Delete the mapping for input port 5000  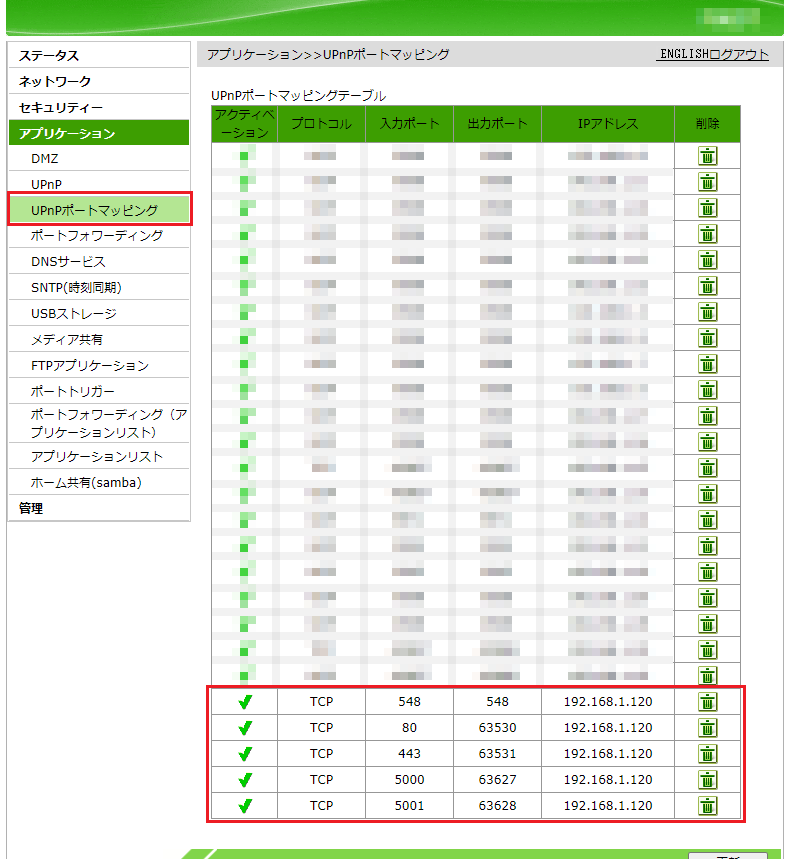pos(707,780)
